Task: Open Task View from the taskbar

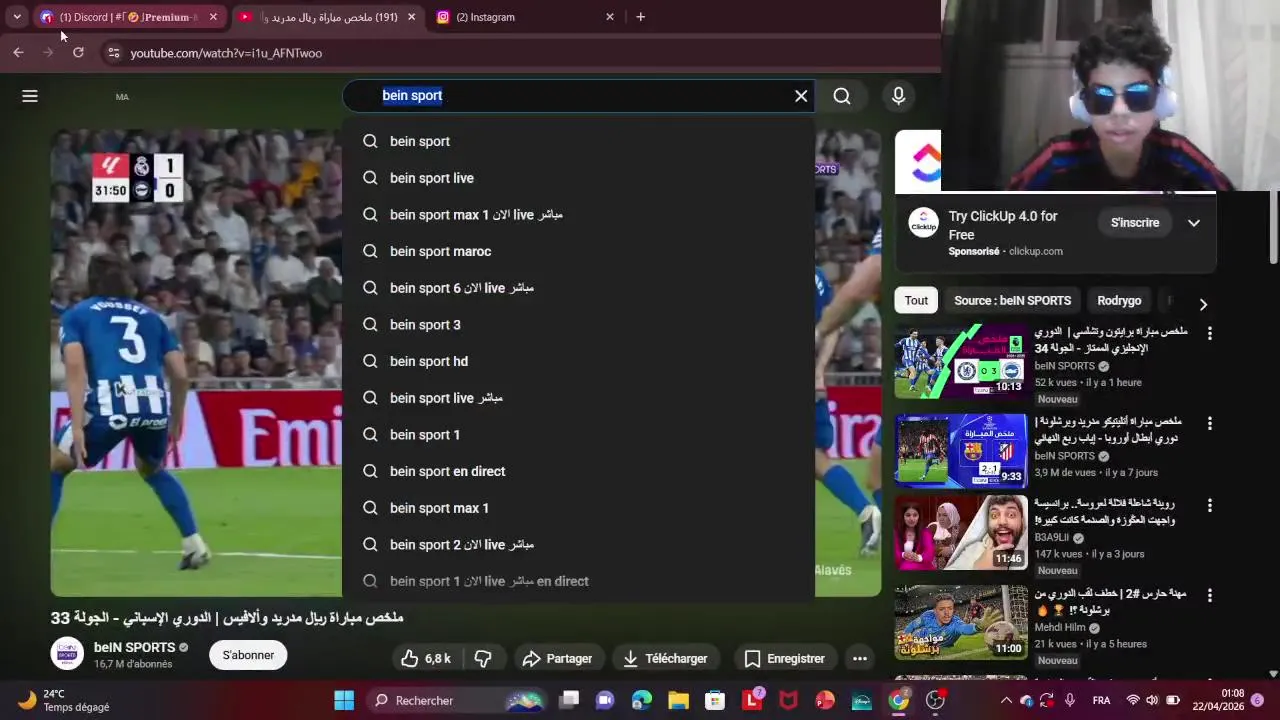Action: click(x=569, y=700)
